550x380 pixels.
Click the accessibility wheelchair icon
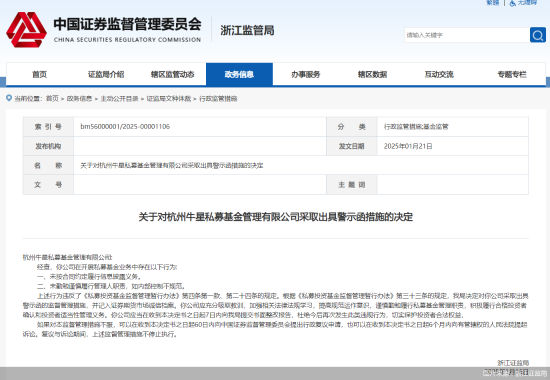(513, 3)
